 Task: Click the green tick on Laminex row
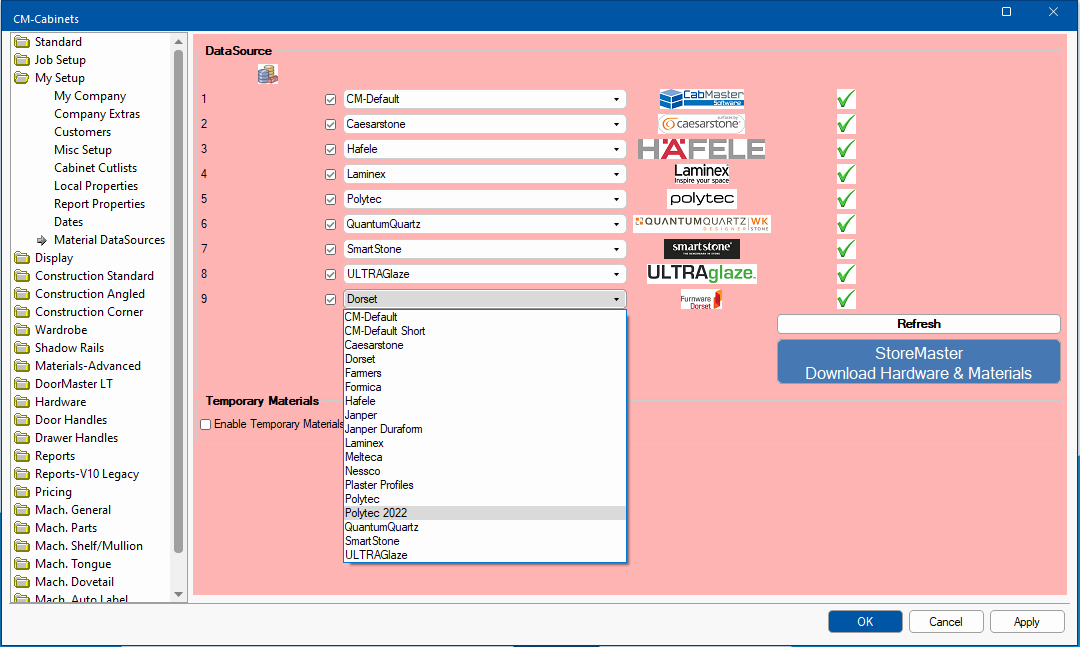click(847, 174)
